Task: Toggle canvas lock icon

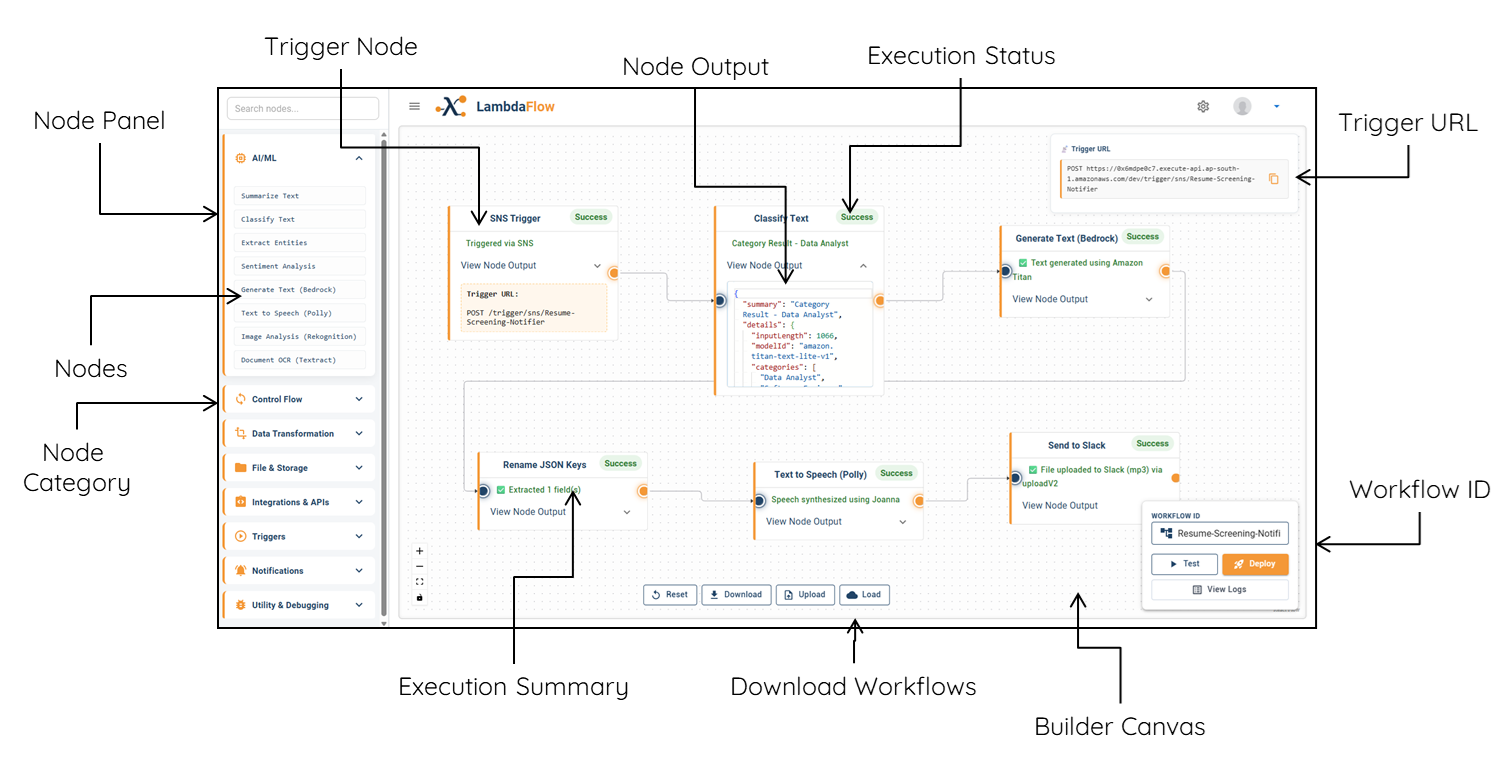Action: [x=419, y=597]
